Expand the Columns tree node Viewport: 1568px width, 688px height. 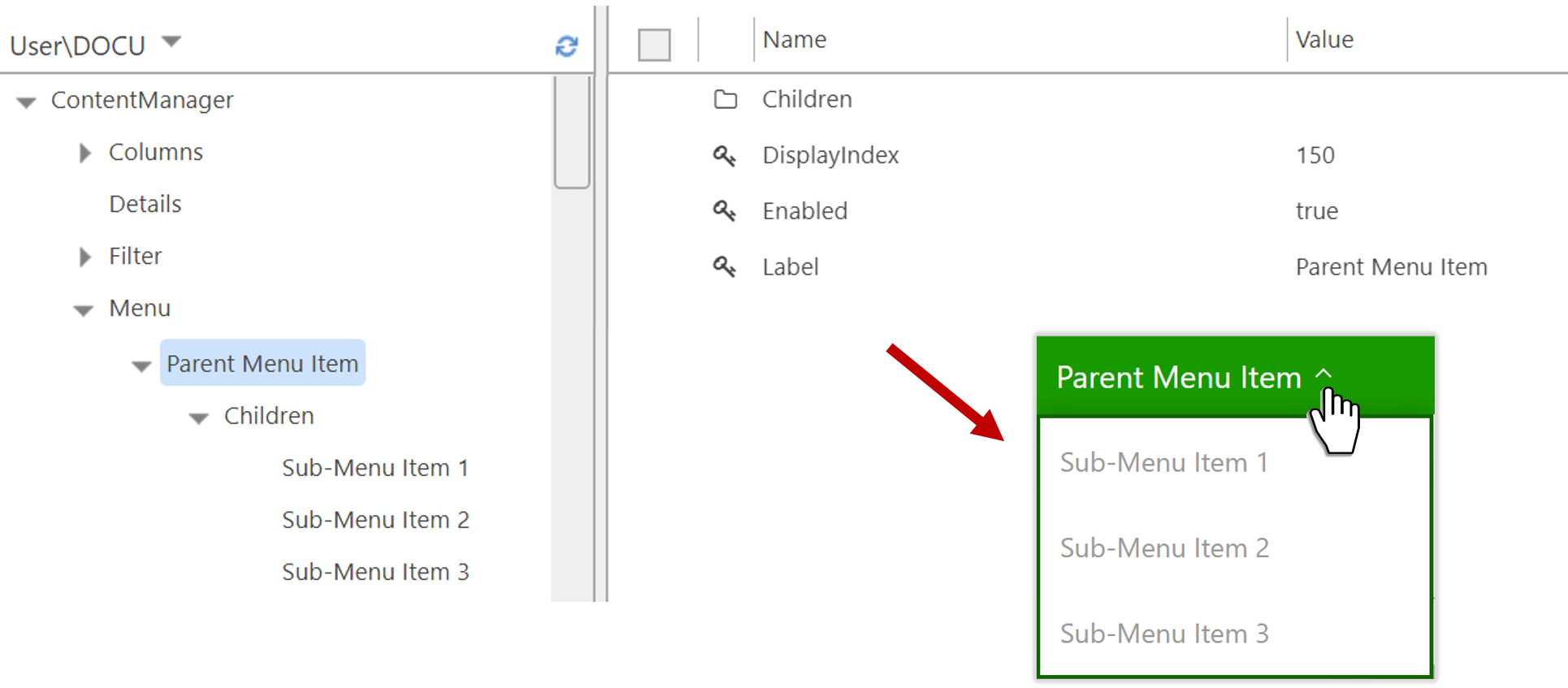click(84, 153)
